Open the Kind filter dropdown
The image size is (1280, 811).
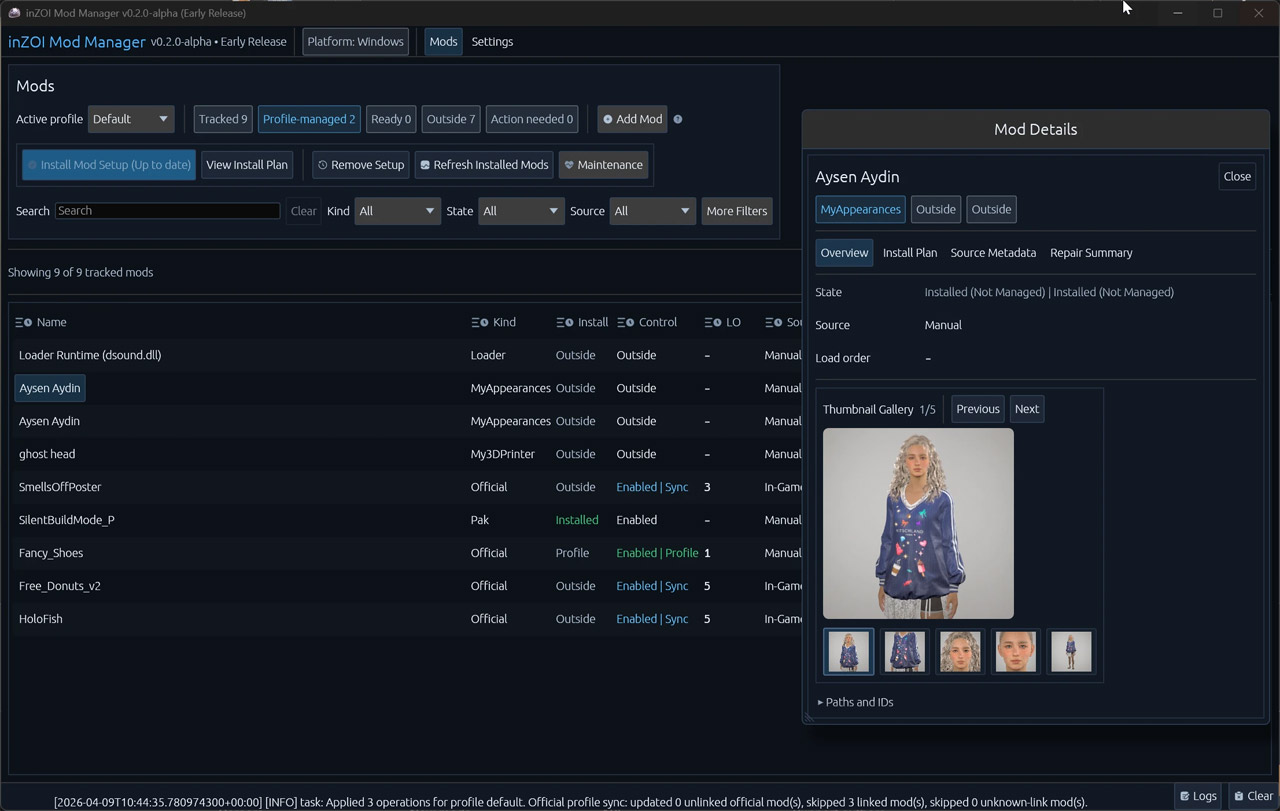(397, 211)
